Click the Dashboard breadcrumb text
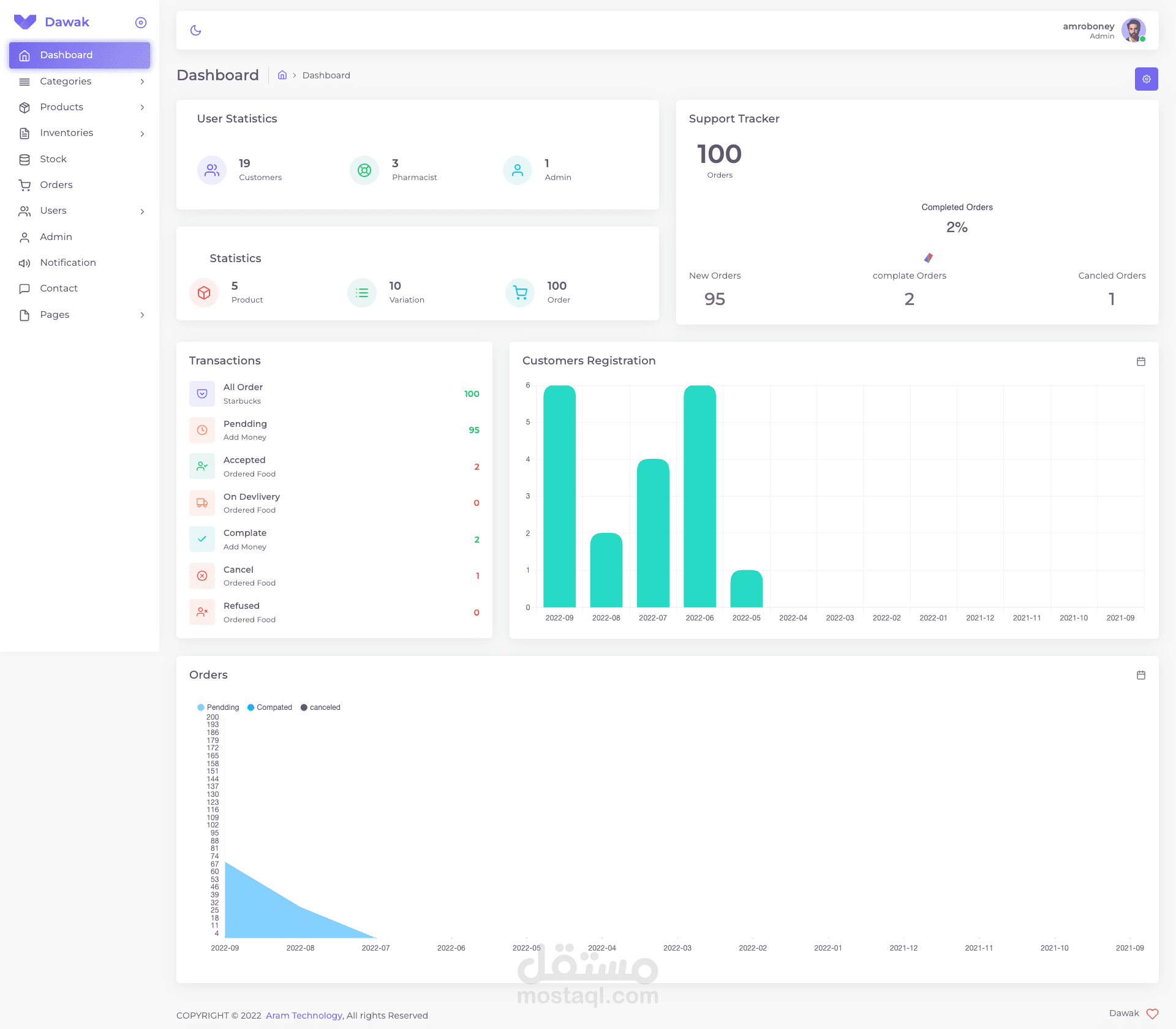Screen dimensions: 1176x1029 [326, 75]
